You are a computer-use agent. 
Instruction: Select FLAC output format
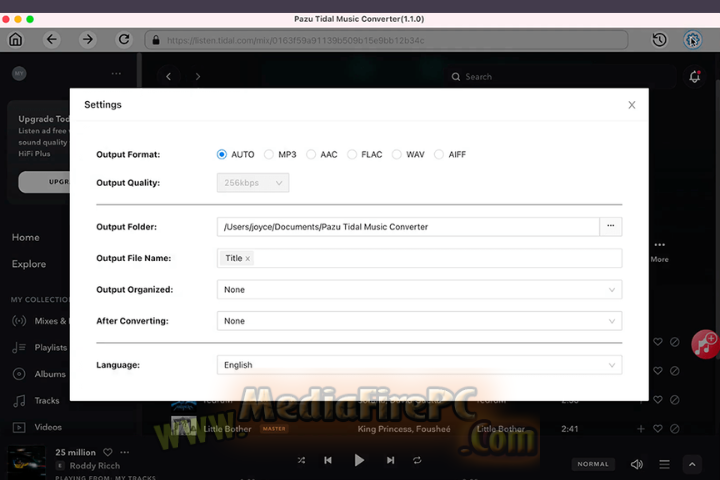click(352, 154)
